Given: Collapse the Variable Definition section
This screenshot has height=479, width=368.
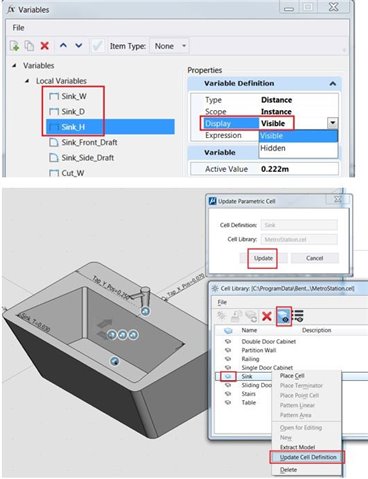Looking at the screenshot, I should point(332,84).
